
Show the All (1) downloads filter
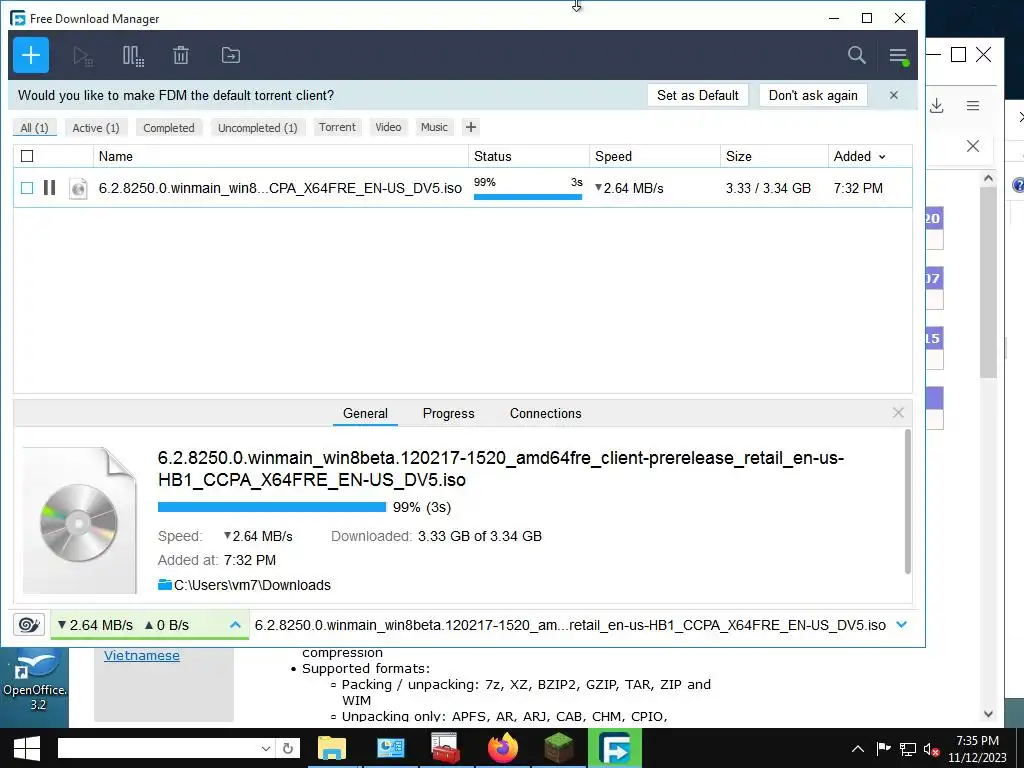click(x=35, y=128)
